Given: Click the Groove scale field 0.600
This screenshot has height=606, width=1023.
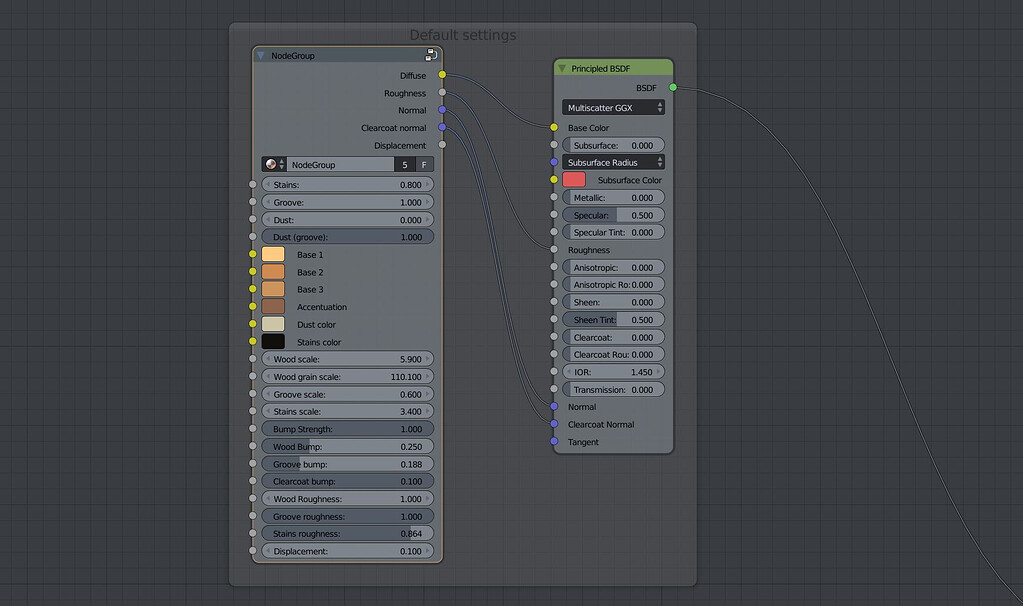Looking at the screenshot, I should point(348,394).
